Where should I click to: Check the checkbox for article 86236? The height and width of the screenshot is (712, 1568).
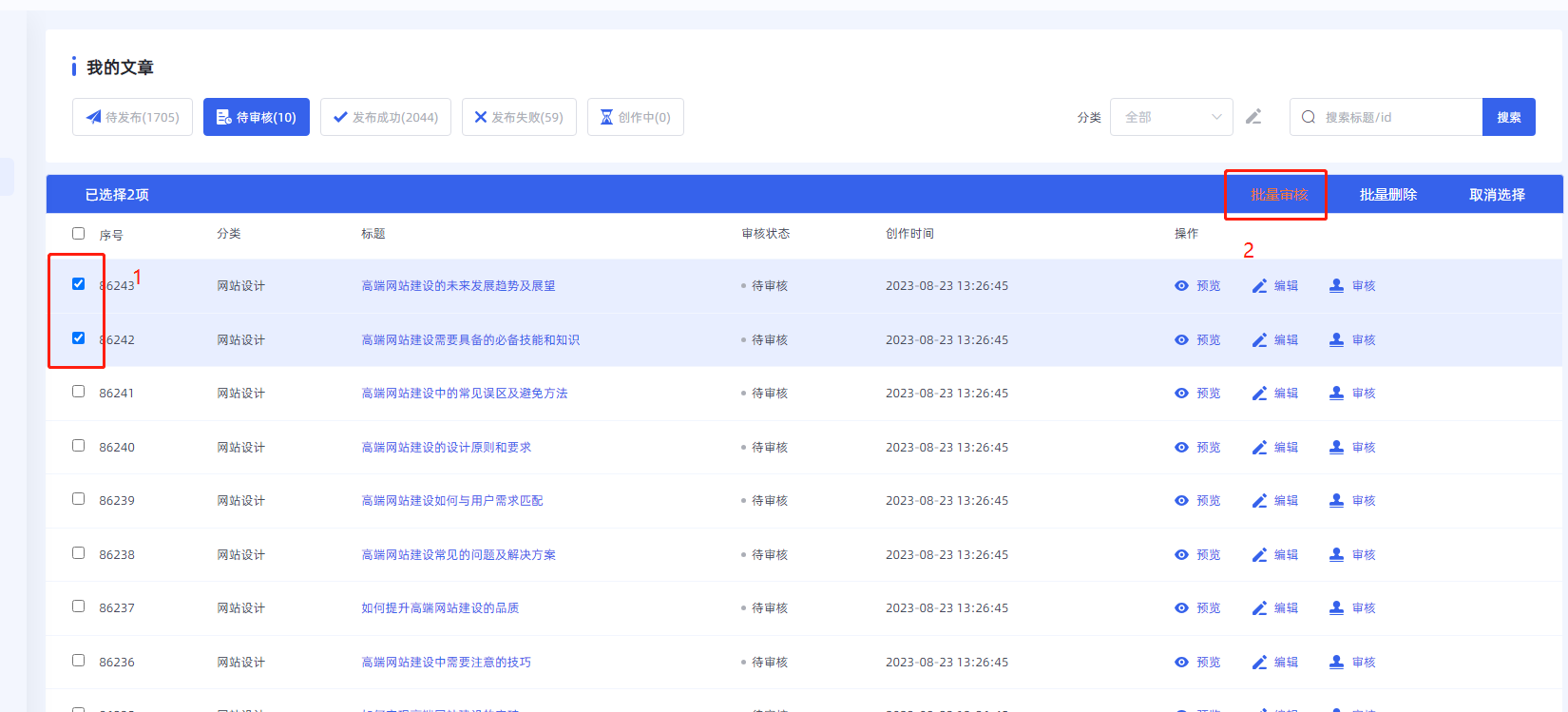pos(78,661)
